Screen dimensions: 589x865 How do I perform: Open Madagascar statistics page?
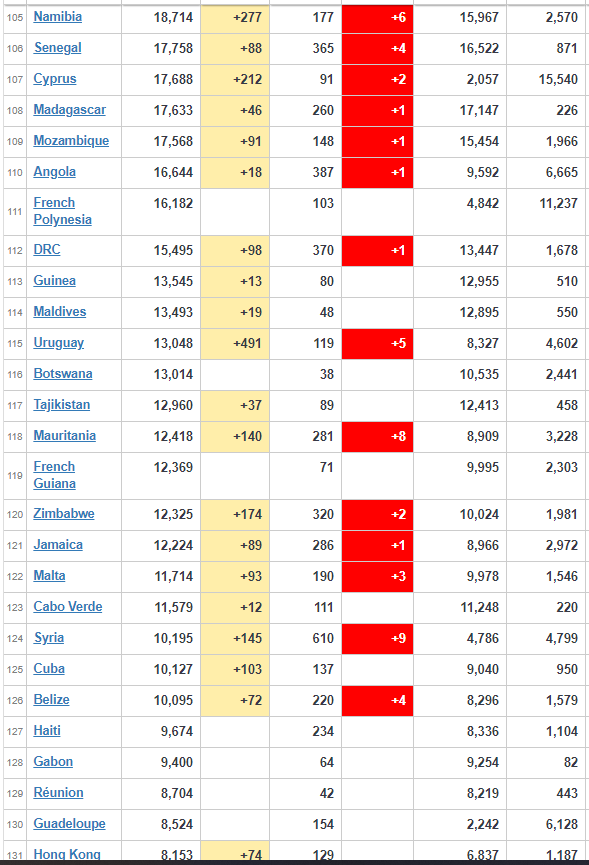point(69,110)
